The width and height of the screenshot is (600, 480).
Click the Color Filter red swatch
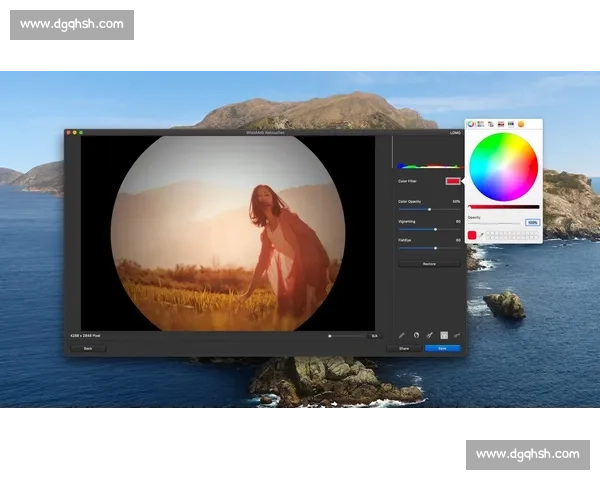click(x=453, y=181)
